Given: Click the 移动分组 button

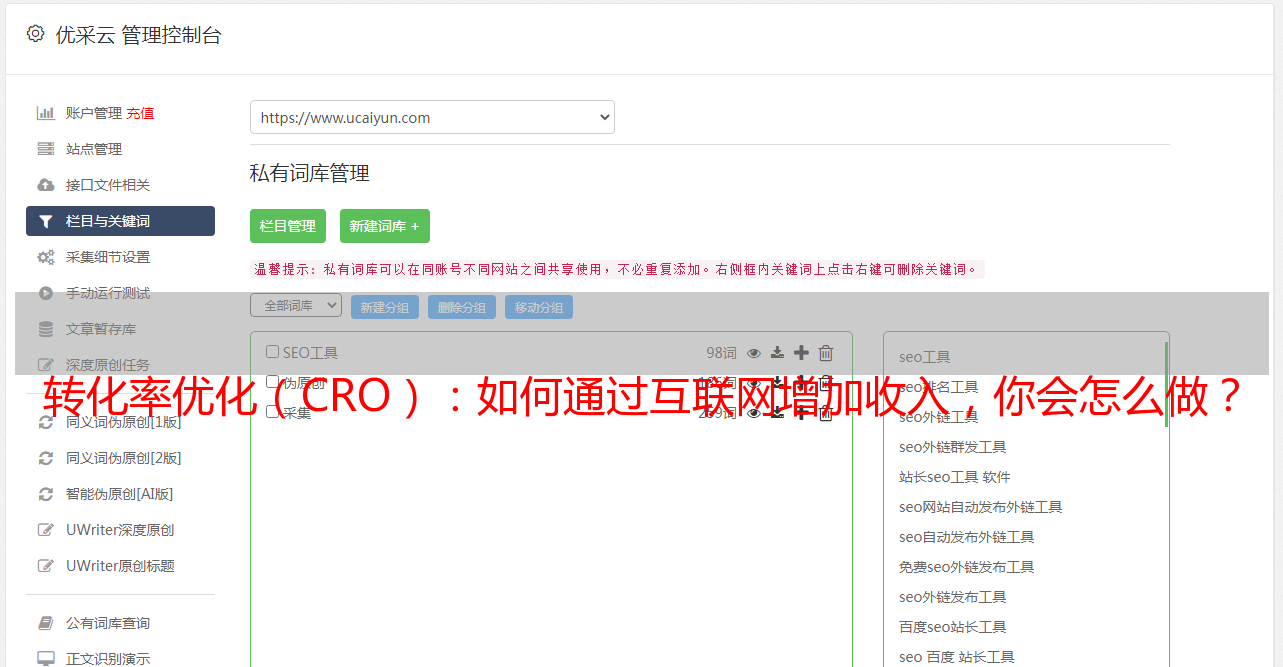Looking at the screenshot, I should point(539,307).
